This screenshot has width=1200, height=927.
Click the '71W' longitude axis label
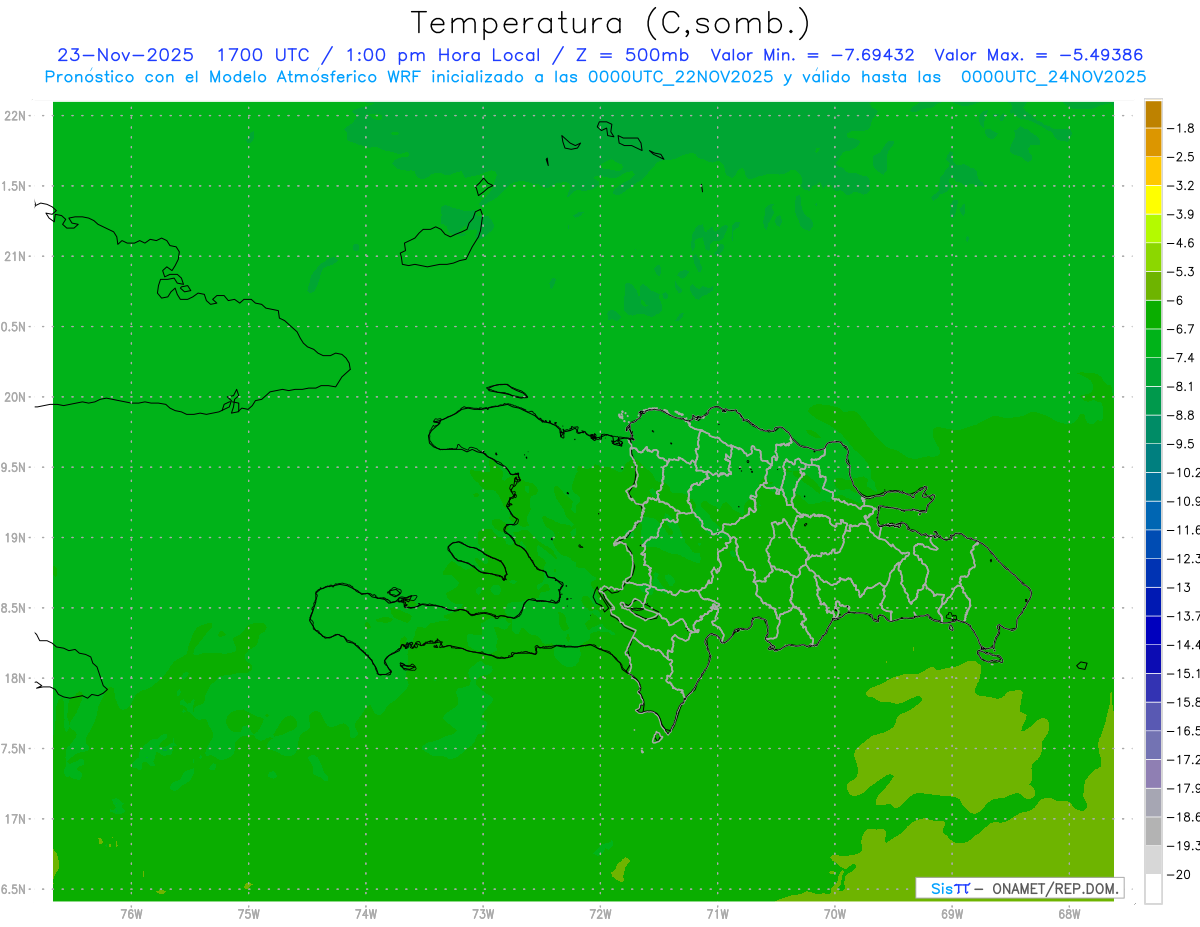point(717,914)
